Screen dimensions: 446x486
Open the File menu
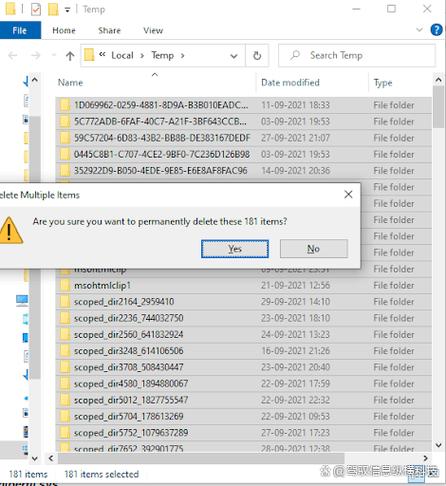(x=19, y=30)
